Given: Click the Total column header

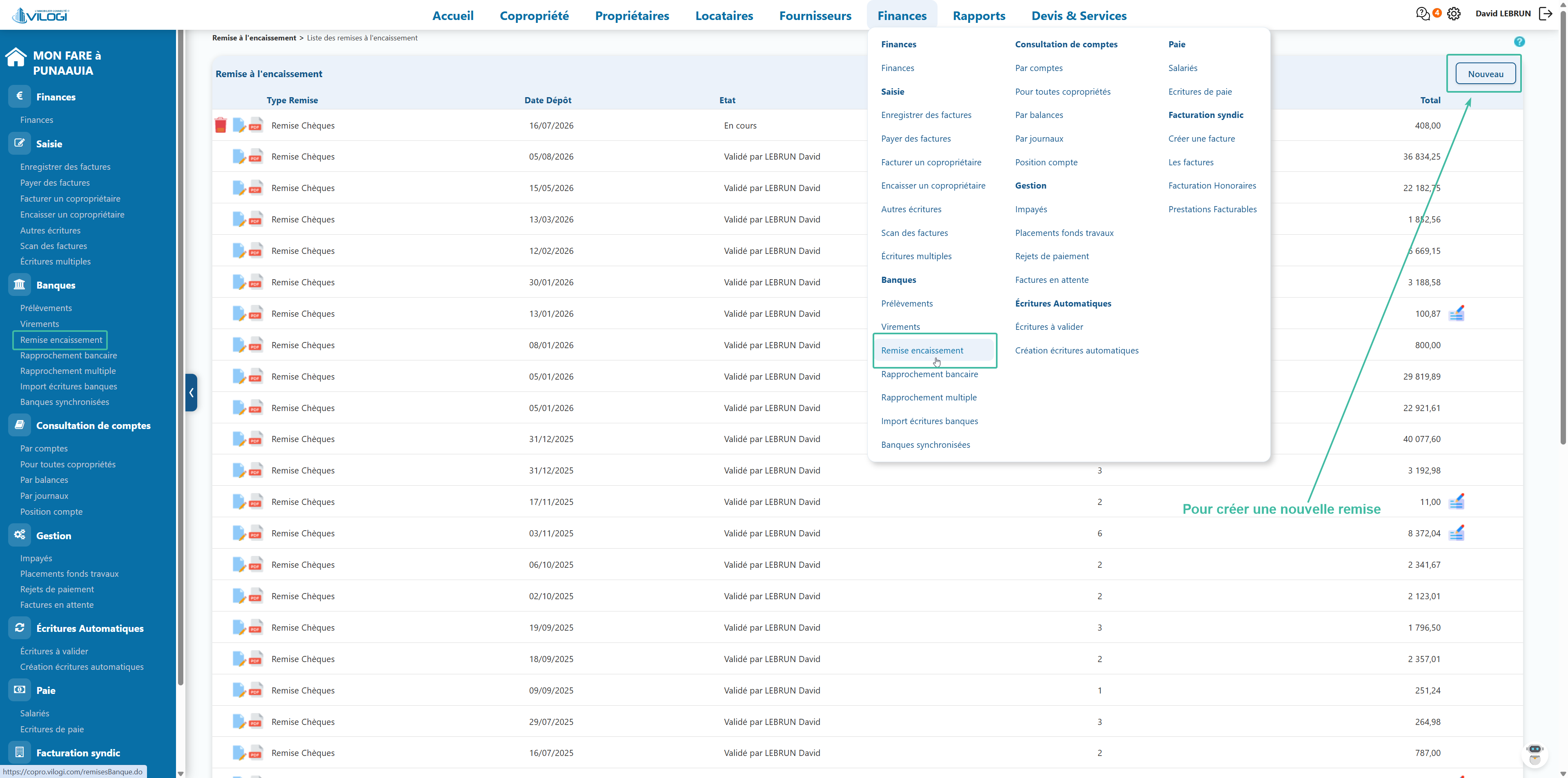Looking at the screenshot, I should (x=1430, y=100).
